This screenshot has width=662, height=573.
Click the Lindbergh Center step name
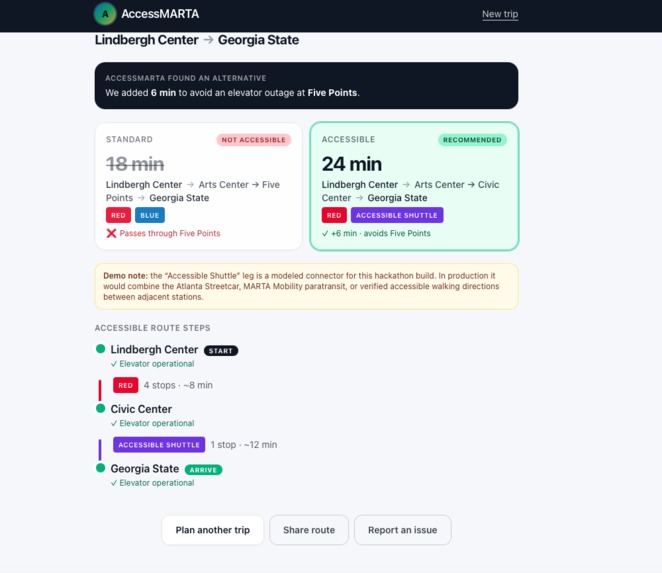[x=154, y=350]
